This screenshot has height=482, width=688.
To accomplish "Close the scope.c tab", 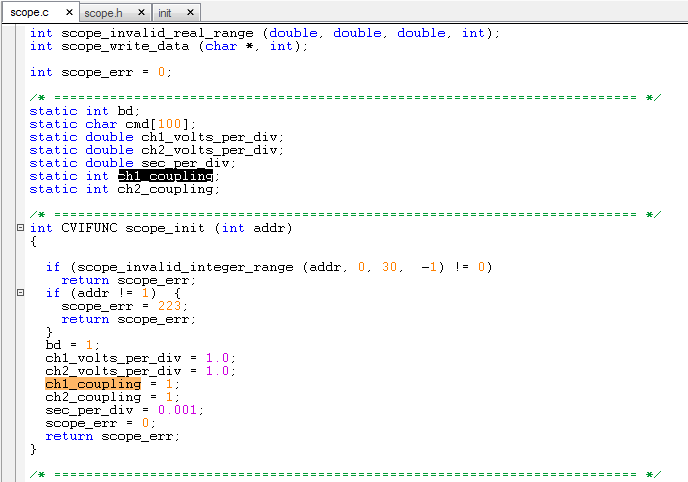I will point(68,13).
